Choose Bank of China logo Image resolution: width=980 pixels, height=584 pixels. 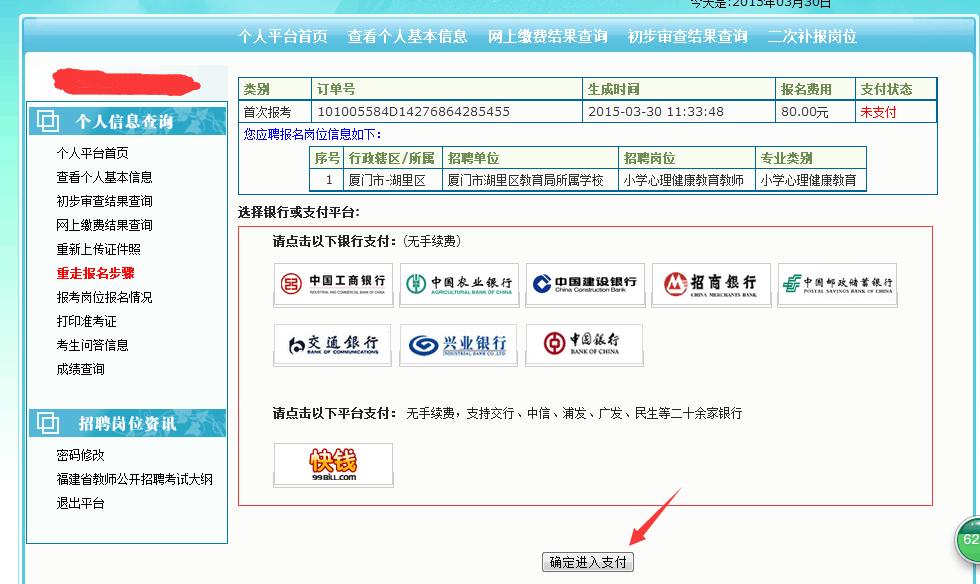(585, 345)
